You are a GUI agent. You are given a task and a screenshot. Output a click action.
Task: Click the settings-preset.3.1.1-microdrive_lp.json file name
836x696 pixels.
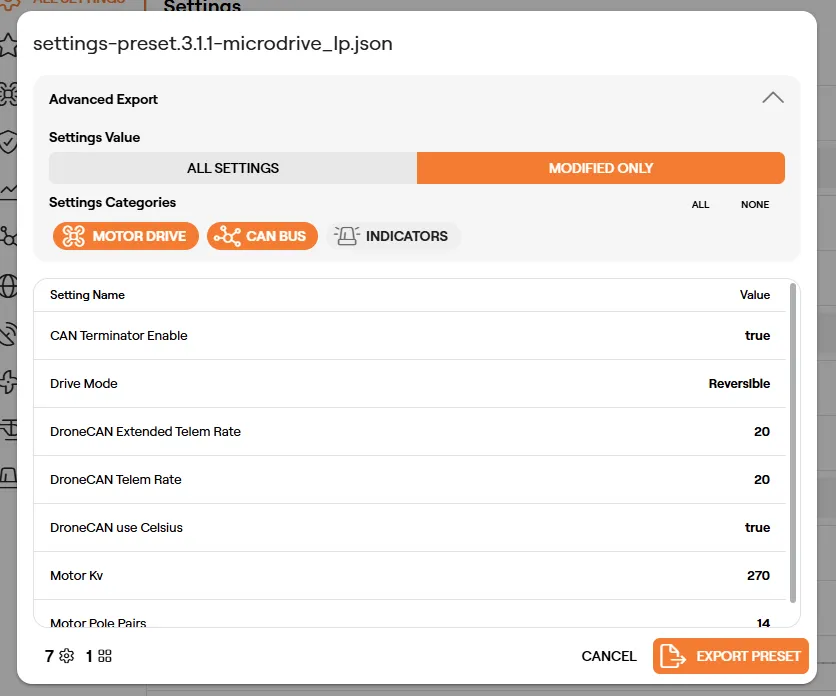(x=213, y=43)
